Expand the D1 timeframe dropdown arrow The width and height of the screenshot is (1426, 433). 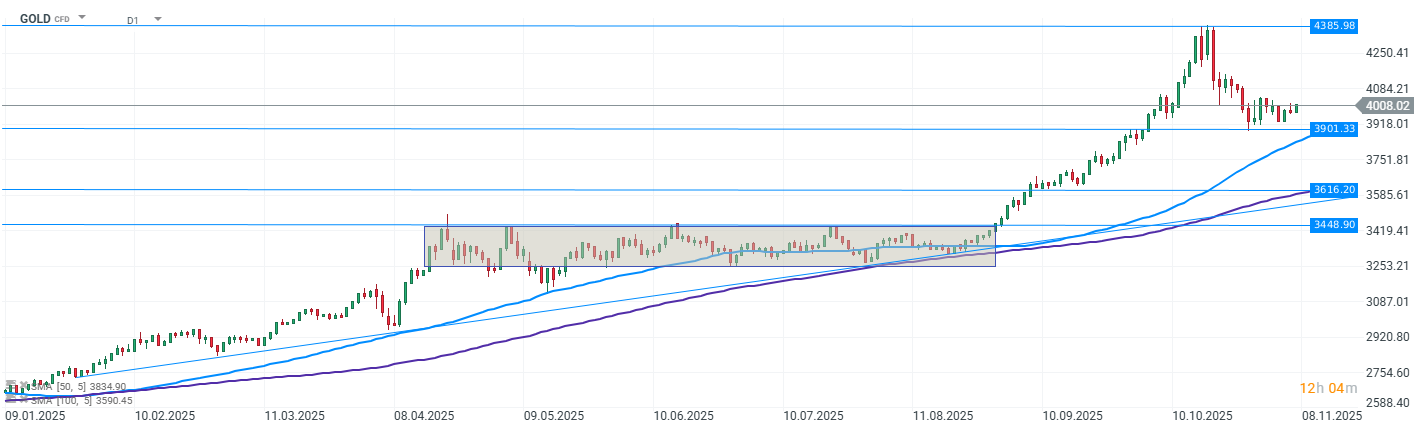pyautogui.click(x=158, y=19)
